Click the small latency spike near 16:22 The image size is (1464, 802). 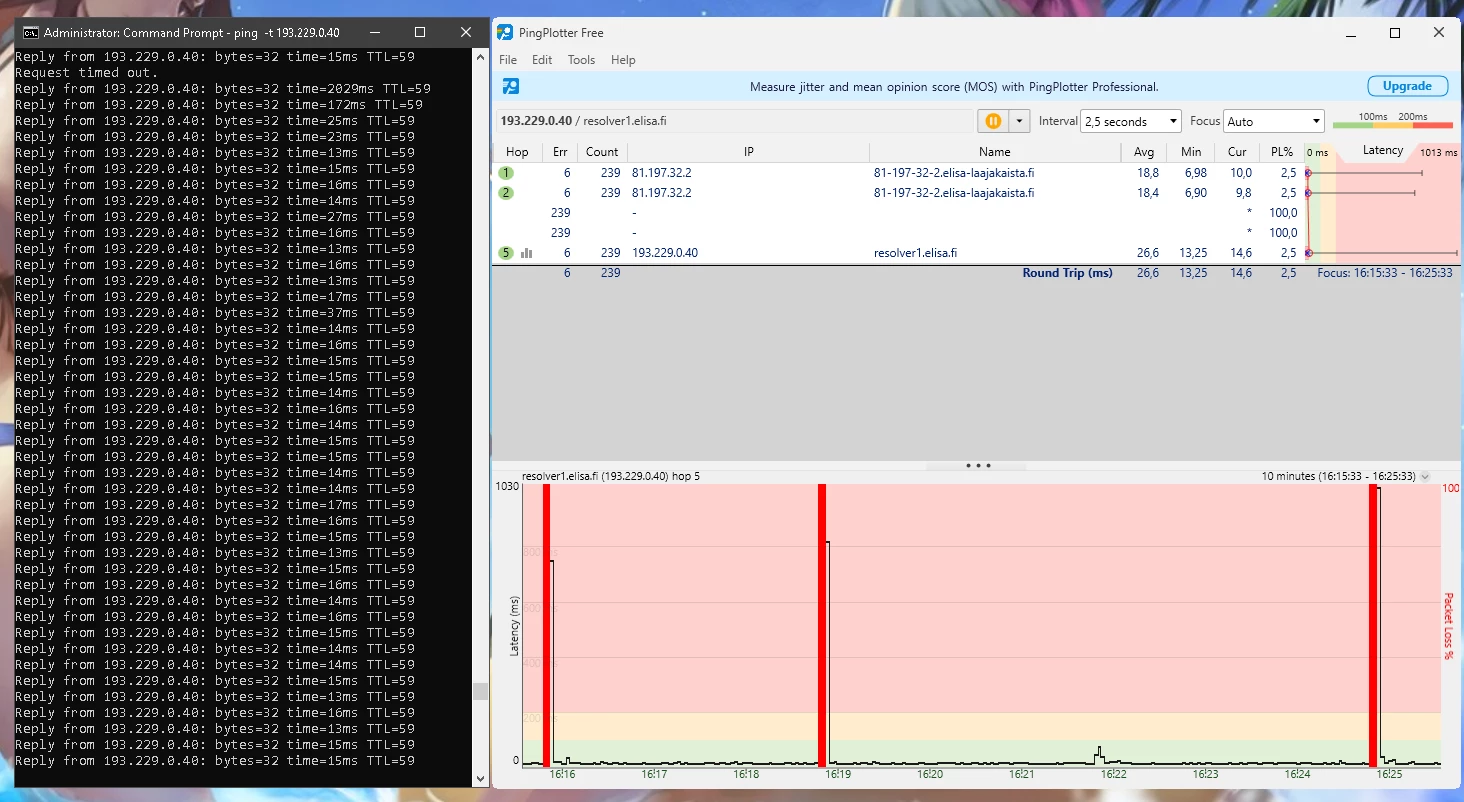coord(1100,754)
